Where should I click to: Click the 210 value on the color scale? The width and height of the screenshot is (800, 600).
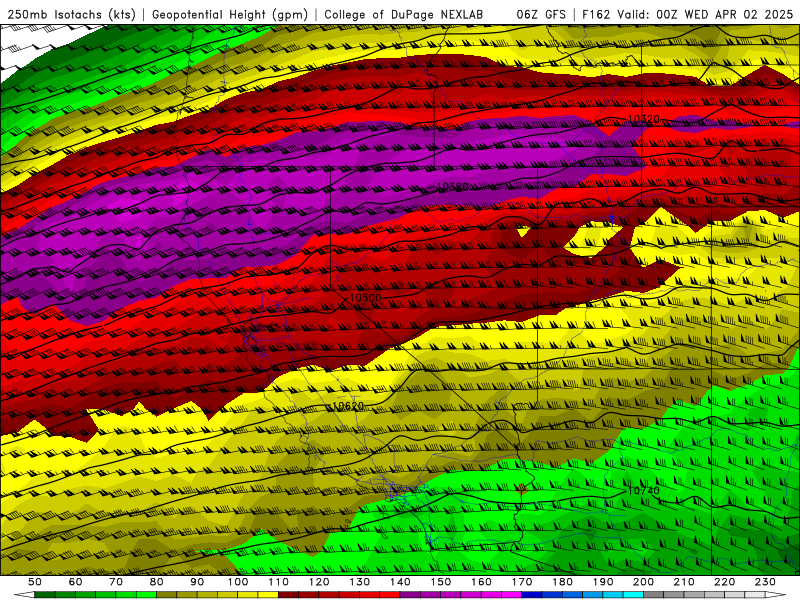point(684,582)
